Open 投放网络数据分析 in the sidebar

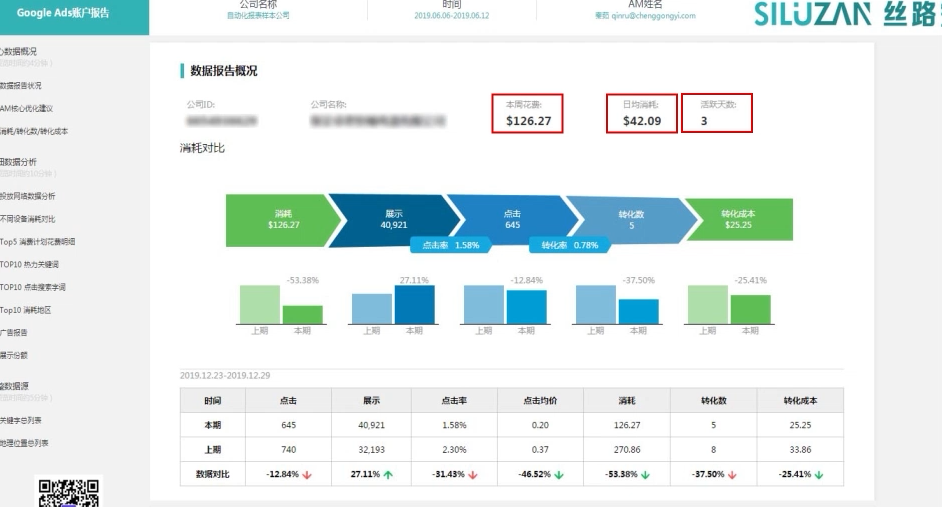click(x=28, y=196)
